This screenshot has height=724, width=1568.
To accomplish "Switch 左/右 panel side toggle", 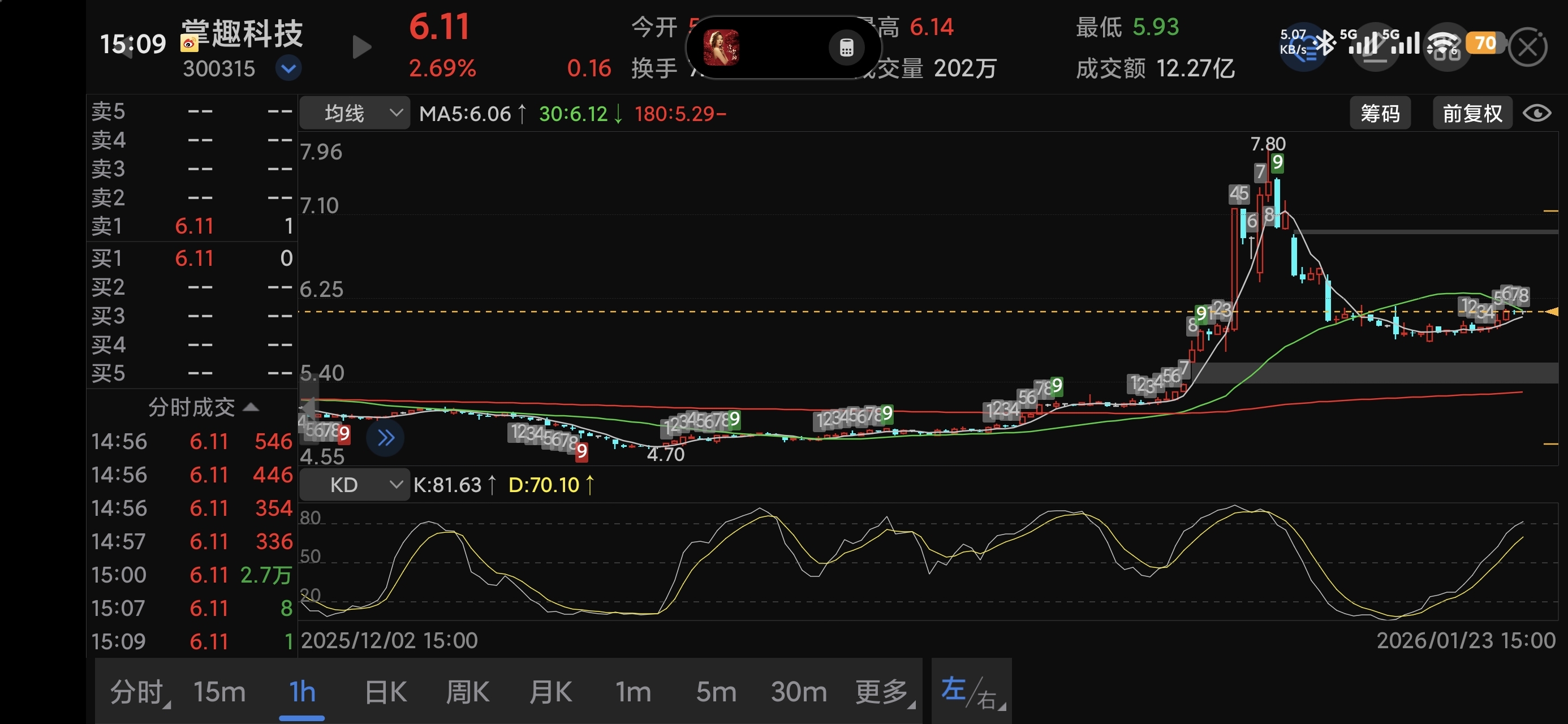I will 971,692.
